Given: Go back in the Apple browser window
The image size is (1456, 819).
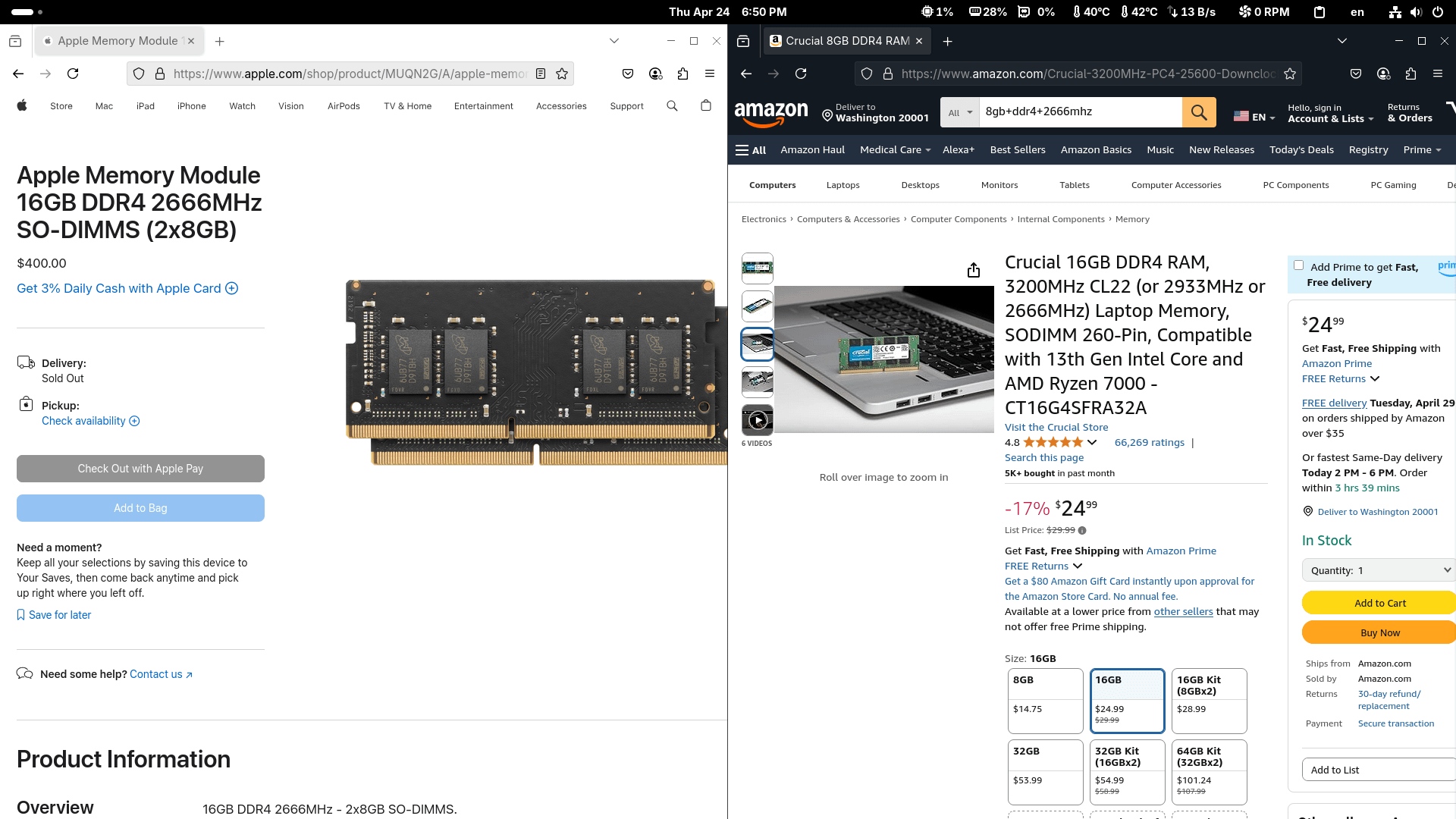Looking at the screenshot, I should 18,74.
